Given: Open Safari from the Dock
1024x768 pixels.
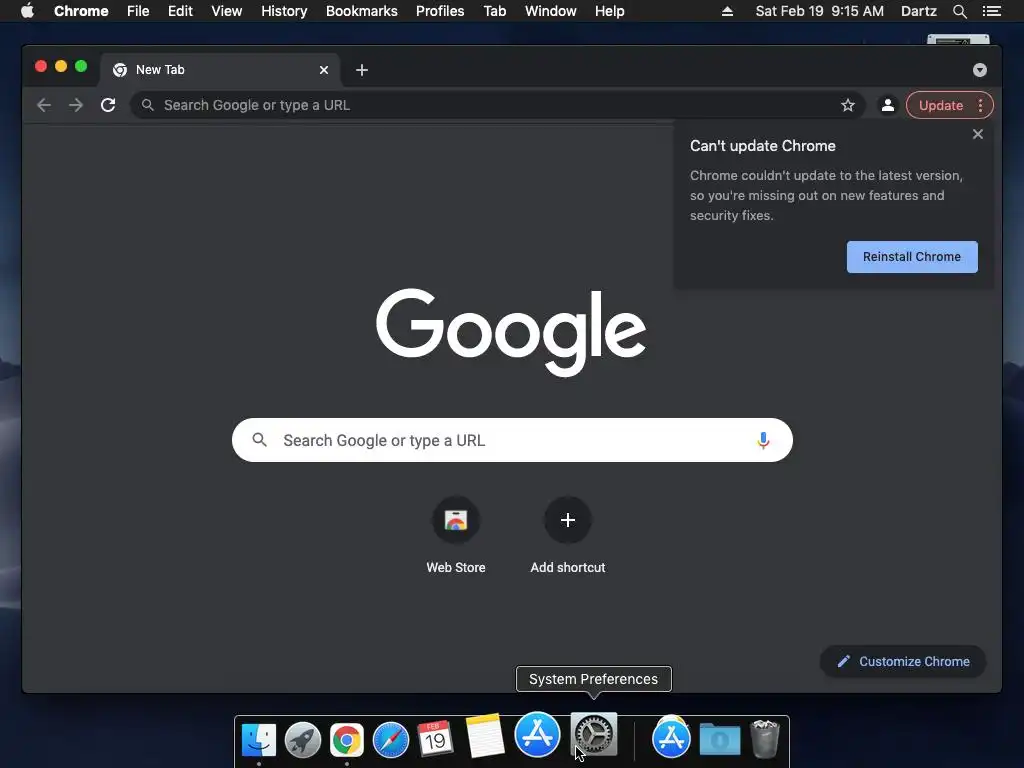Looking at the screenshot, I should tap(391, 740).
